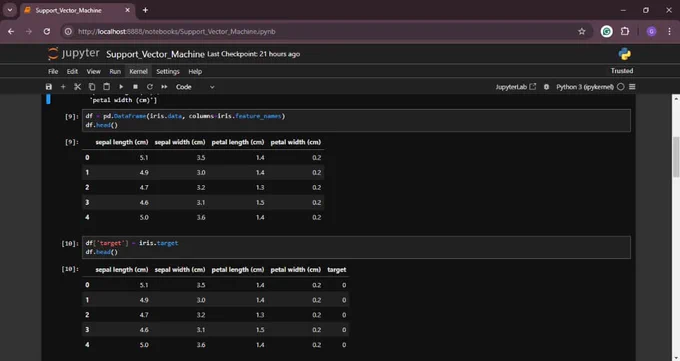
Task: Click the [10]: output prompt label
Action: 70,269
